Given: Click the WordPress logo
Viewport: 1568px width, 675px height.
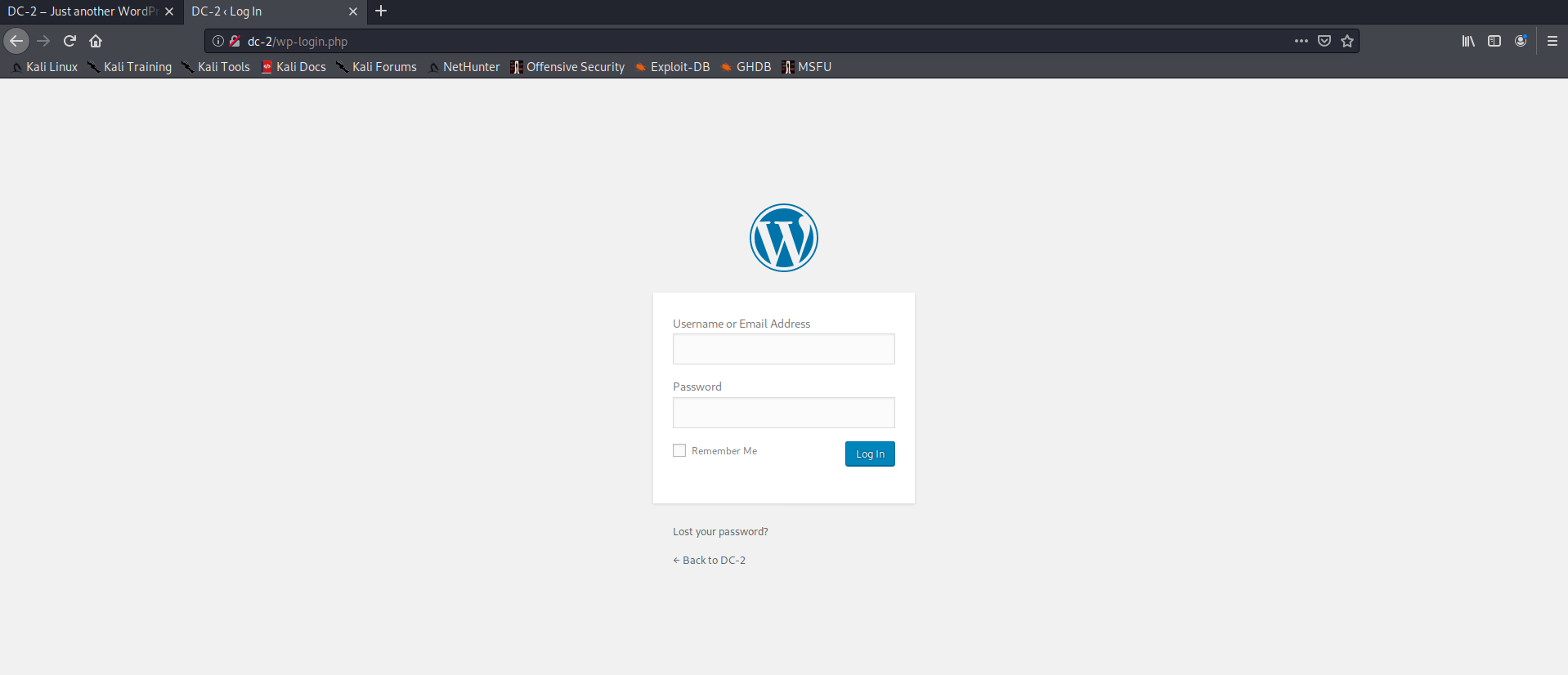Looking at the screenshot, I should pyautogui.click(x=784, y=238).
